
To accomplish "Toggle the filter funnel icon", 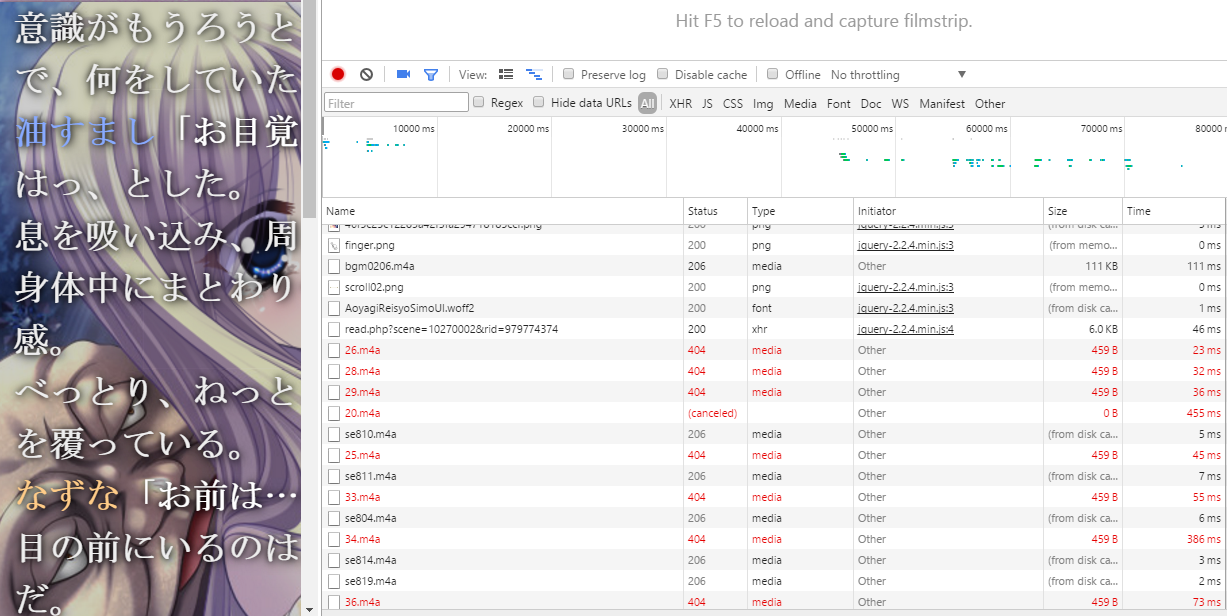I will [x=431, y=74].
